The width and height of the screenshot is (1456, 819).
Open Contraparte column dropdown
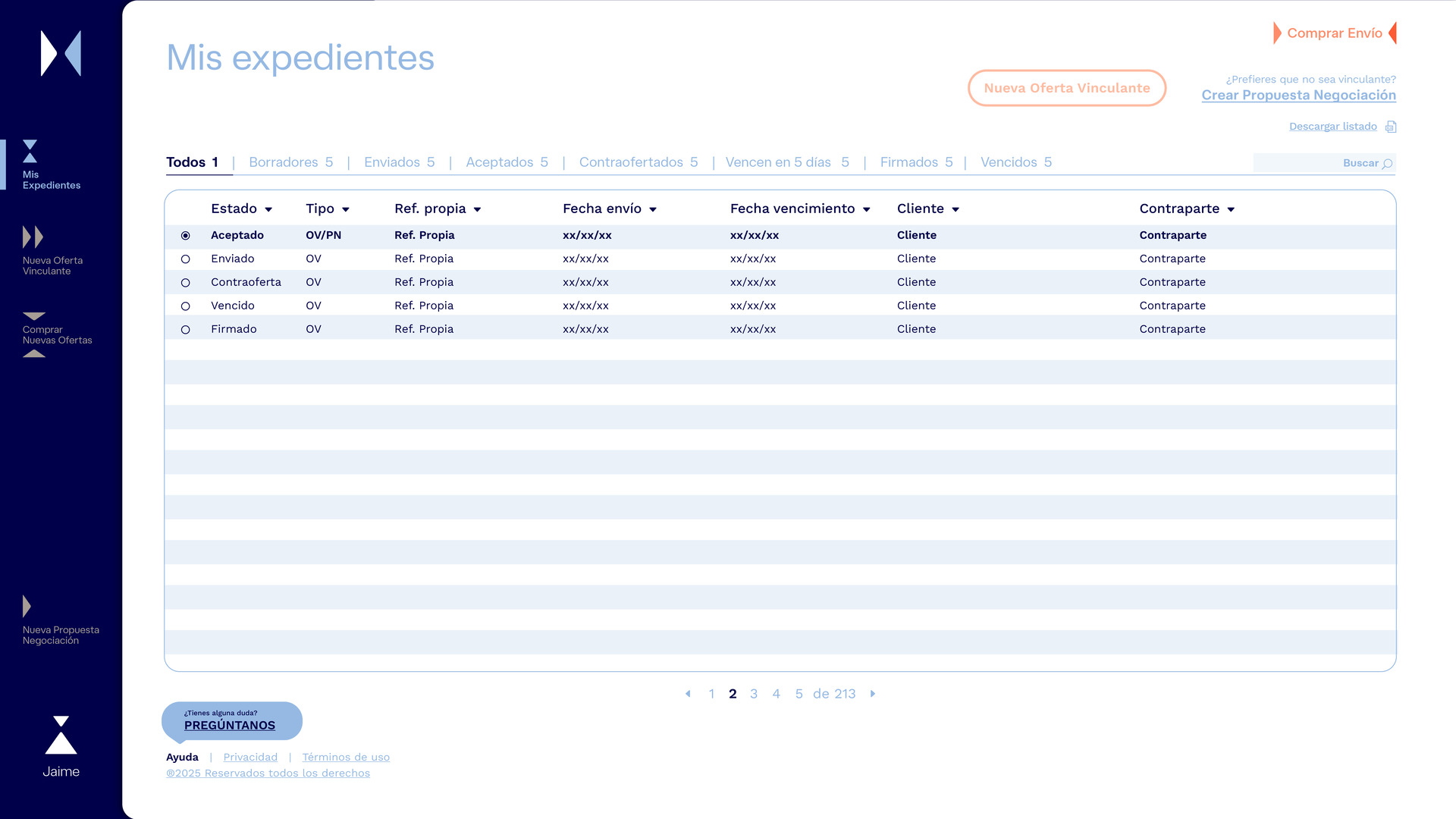(1231, 209)
